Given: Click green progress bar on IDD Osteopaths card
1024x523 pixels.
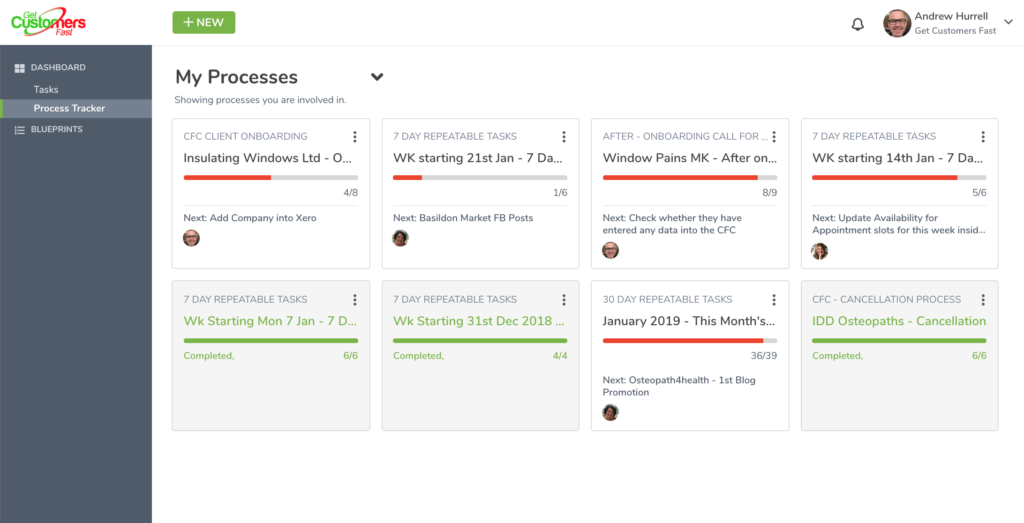Looking at the screenshot, I should pos(899,341).
